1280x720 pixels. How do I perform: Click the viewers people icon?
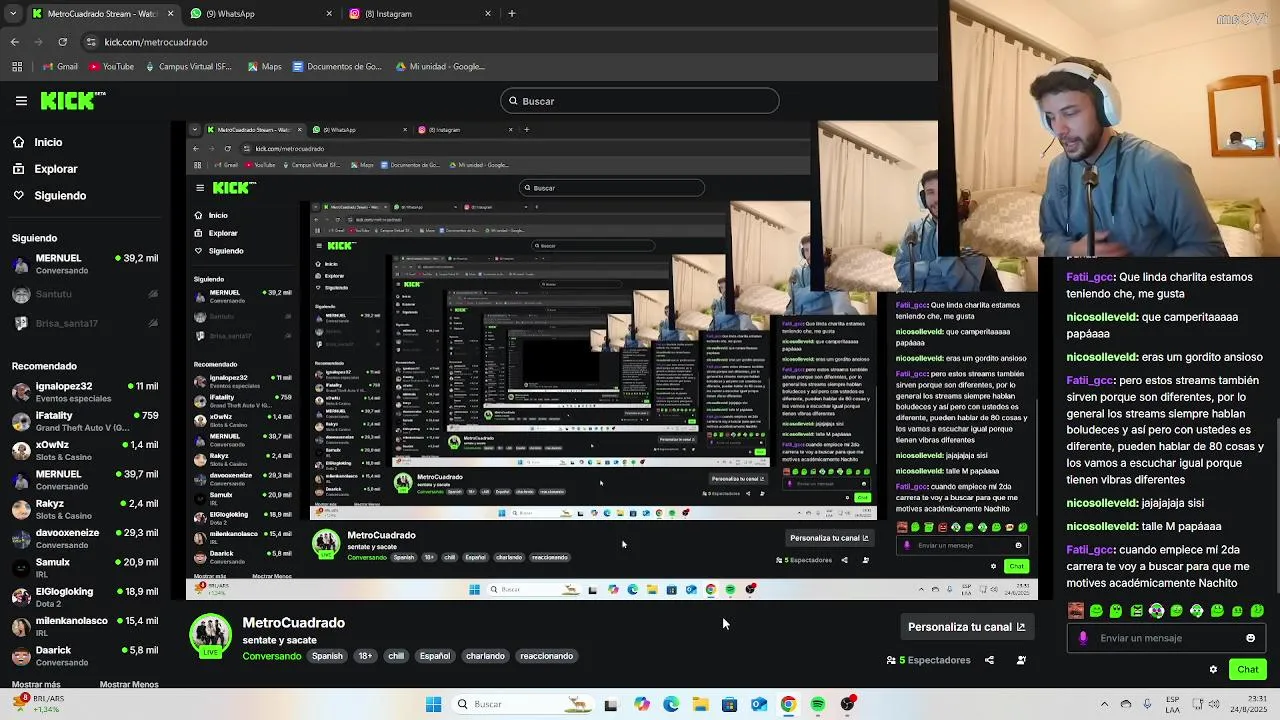pos(891,660)
